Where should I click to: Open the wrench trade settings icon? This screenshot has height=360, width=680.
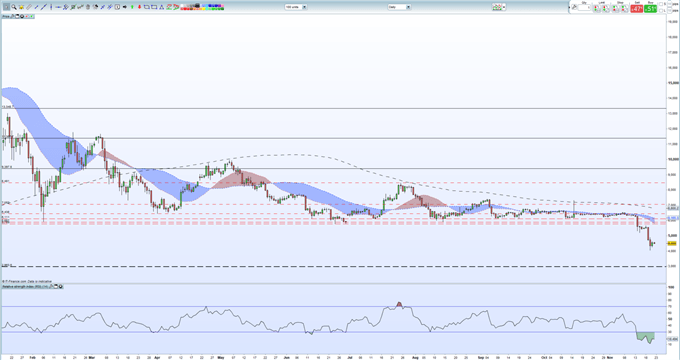pyautogui.click(x=574, y=7)
